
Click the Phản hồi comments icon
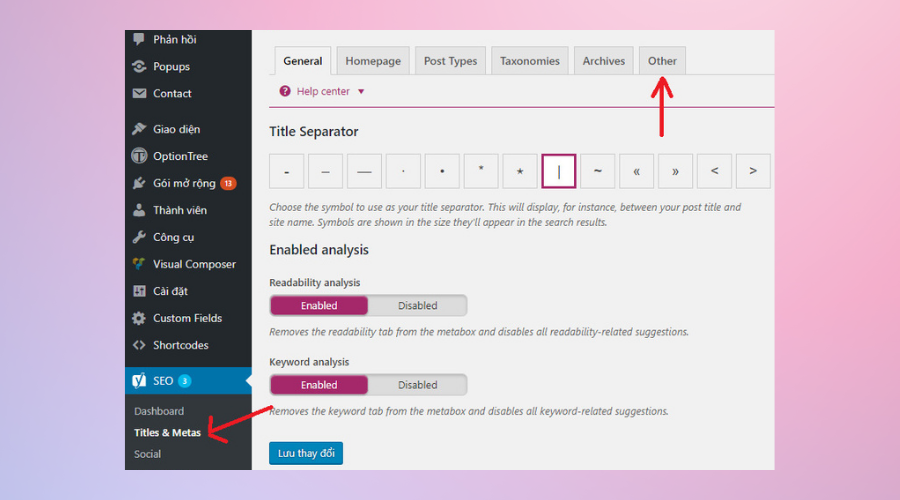tap(139, 39)
